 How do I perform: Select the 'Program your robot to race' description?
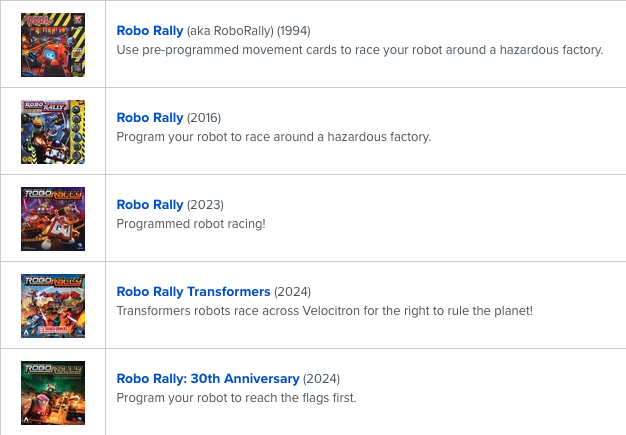click(x=274, y=137)
